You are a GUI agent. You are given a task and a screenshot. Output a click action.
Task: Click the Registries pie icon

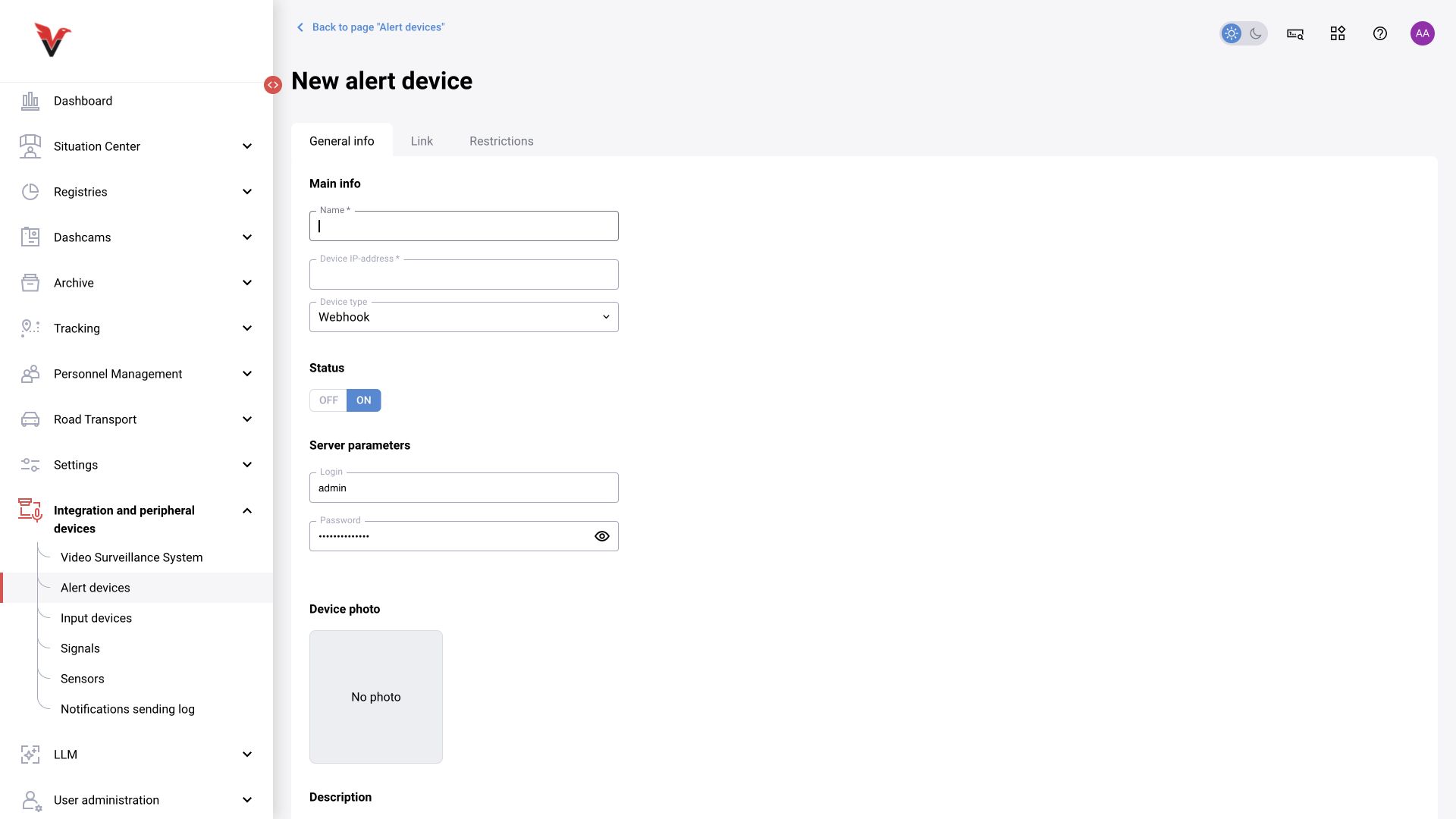(30, 192)
